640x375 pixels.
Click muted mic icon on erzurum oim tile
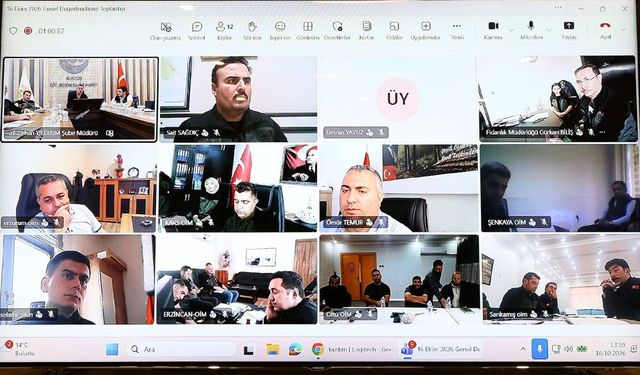pyautogui.click(x=56, y=222)
